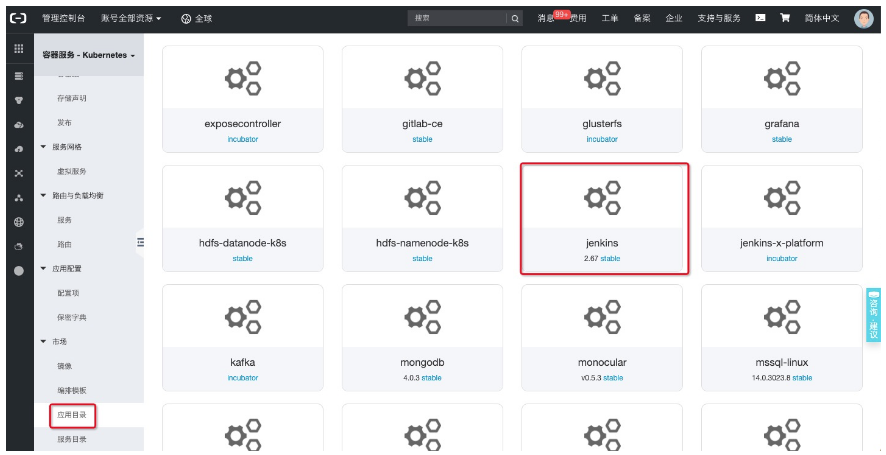Click the solid circle icon in left rail
This screenshot has width=886, height=455.
tap(19, 271)
